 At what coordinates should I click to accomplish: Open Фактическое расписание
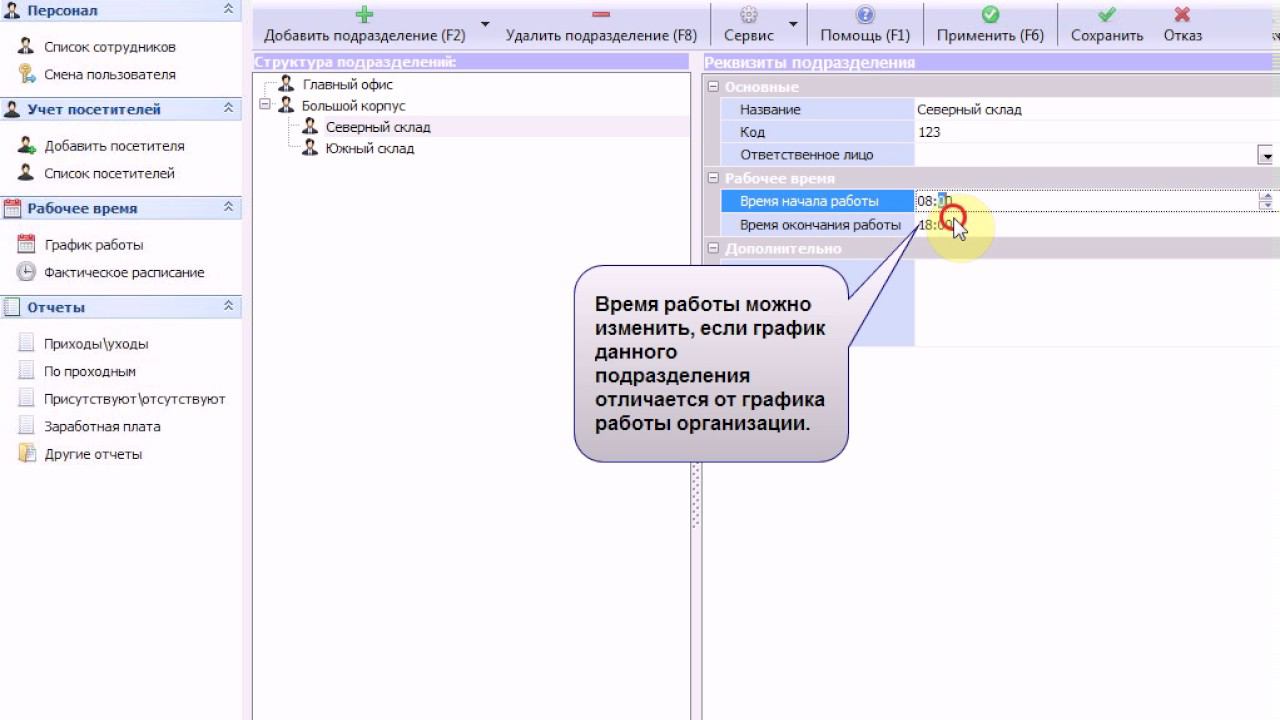124,272
